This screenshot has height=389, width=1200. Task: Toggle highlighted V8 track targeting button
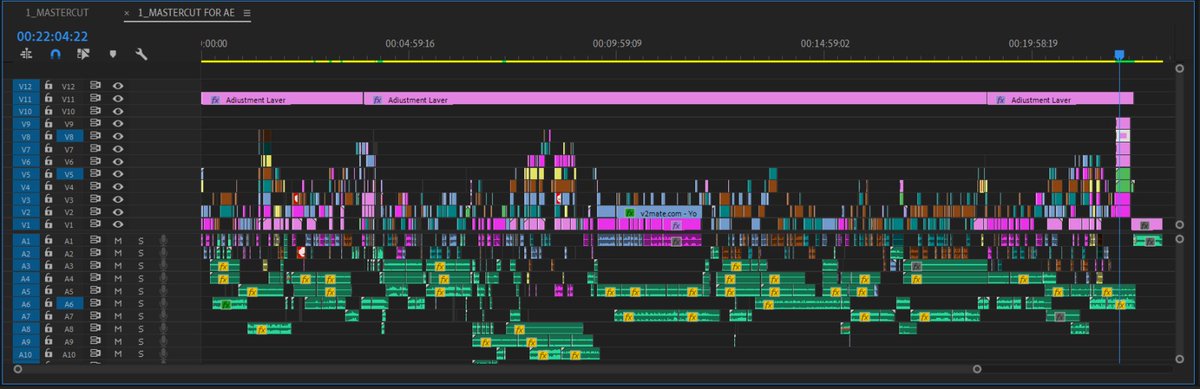[x=69, y=136]
